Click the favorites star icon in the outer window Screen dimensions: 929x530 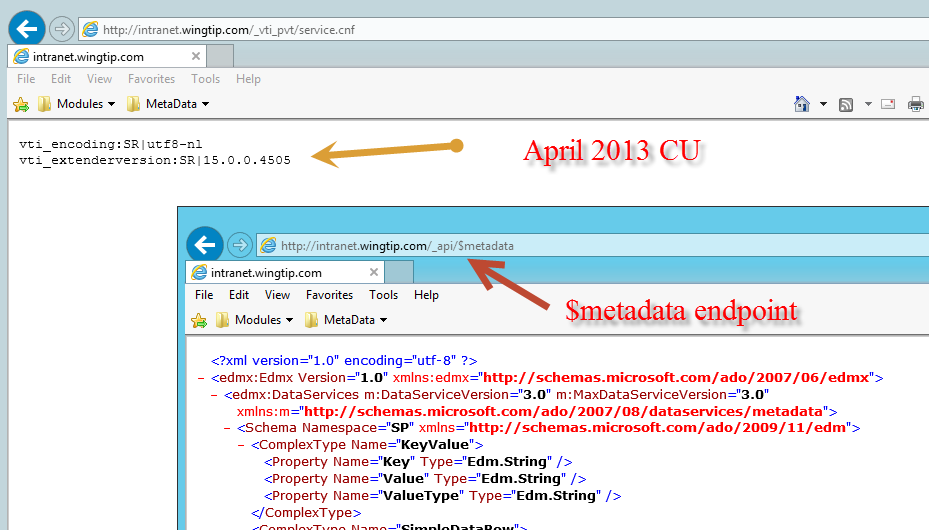(21, 104)
